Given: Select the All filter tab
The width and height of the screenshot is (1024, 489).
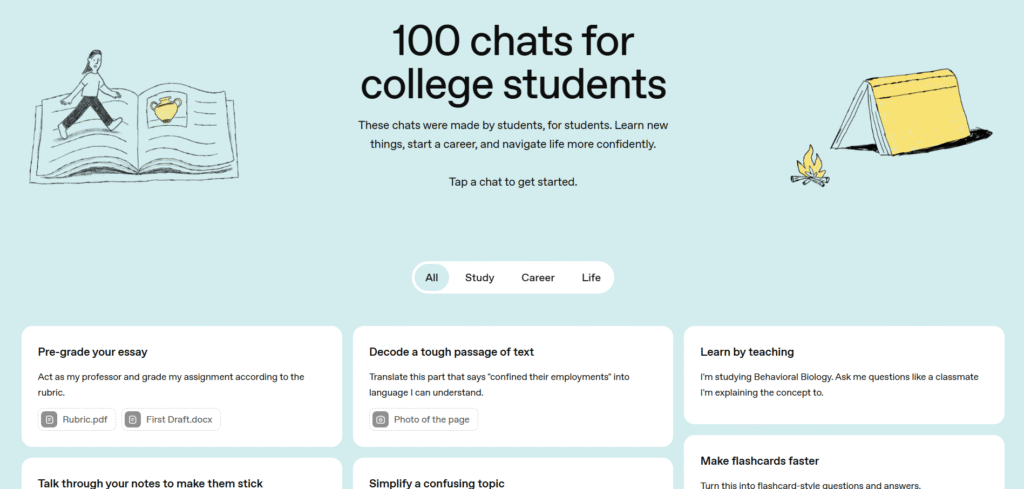Looking at the screenshot, I should [x=431, y=277].
